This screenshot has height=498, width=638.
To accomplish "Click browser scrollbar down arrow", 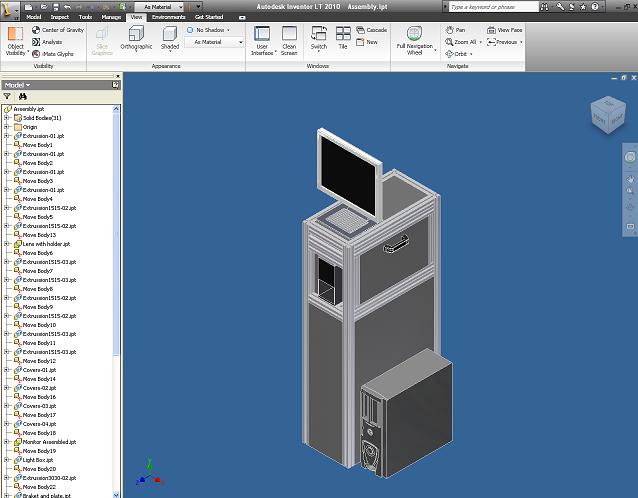I will 116,494.
